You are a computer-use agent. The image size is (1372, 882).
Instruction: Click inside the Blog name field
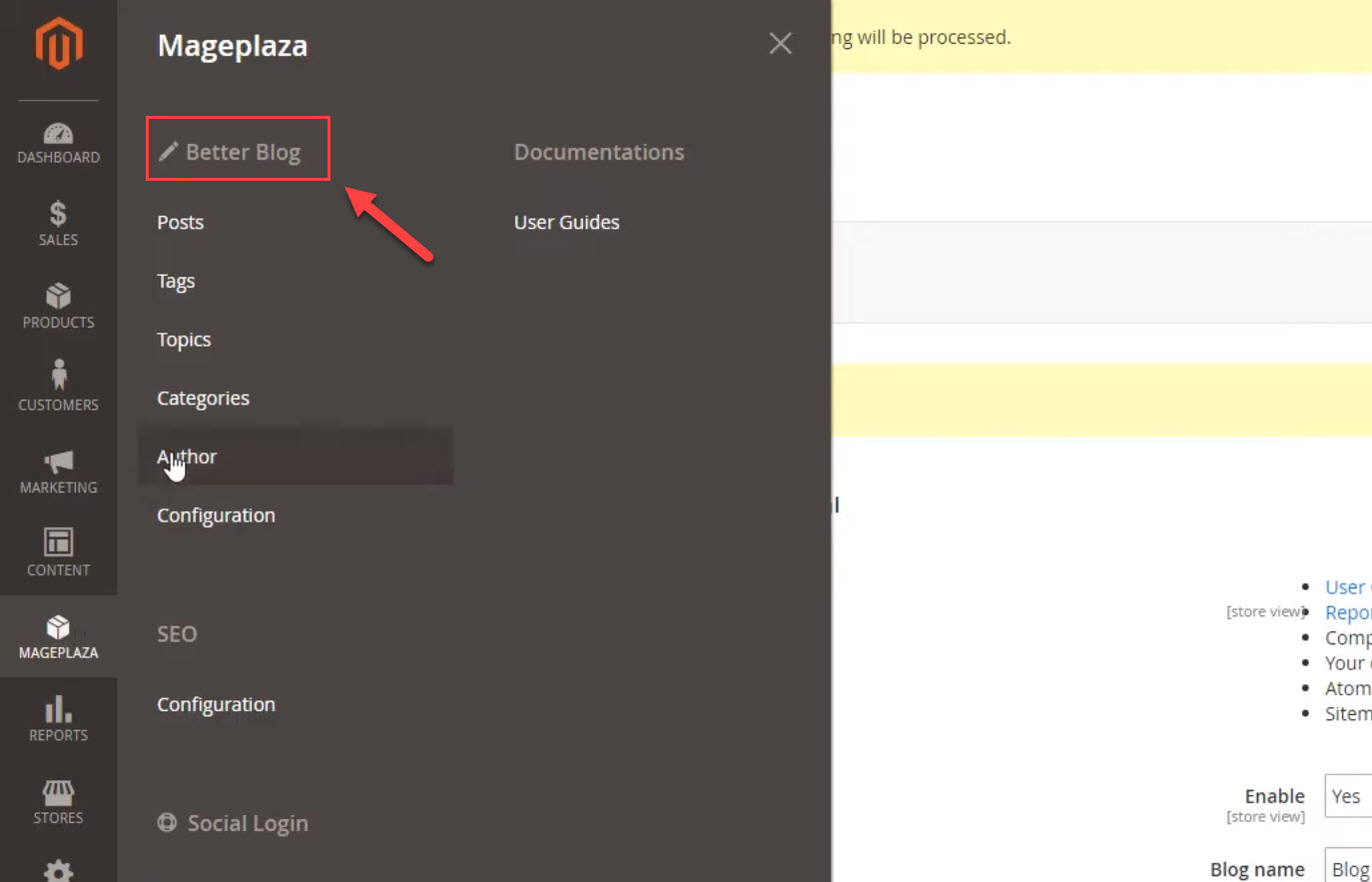click(1353, 867)
